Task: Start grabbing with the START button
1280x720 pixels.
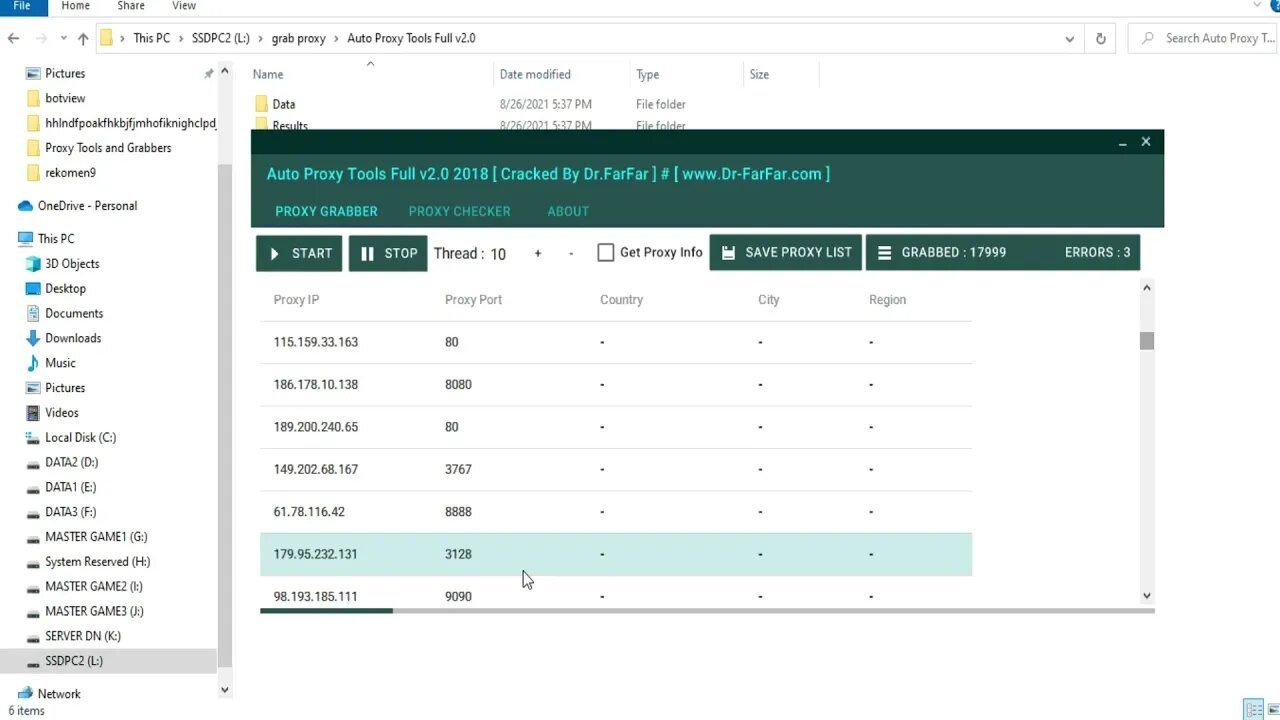Action: (299, 253)
